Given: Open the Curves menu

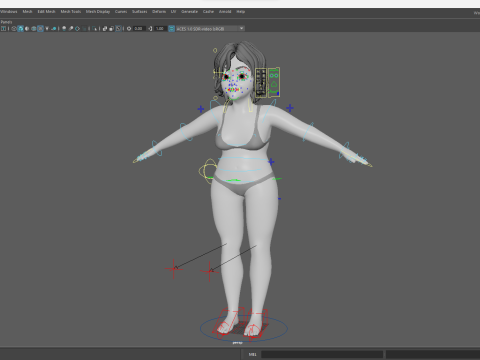Looking at the screenshot, I should tap(121, 12).
